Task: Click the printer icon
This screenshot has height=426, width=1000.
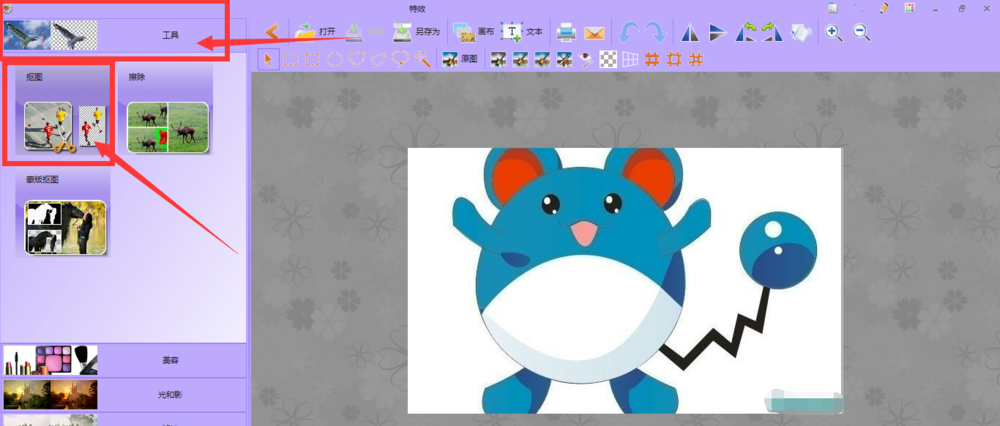Action: point(566,33)
